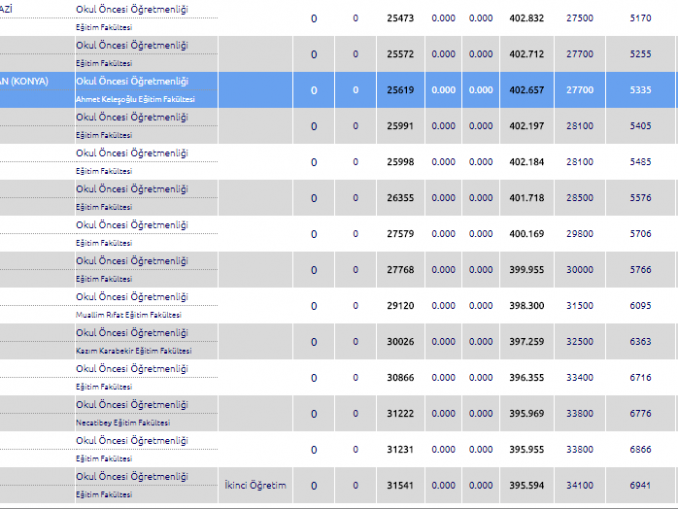Screen dimensions: 678x509
Task: Click the value 6095 in the last column
Action: 640,306
